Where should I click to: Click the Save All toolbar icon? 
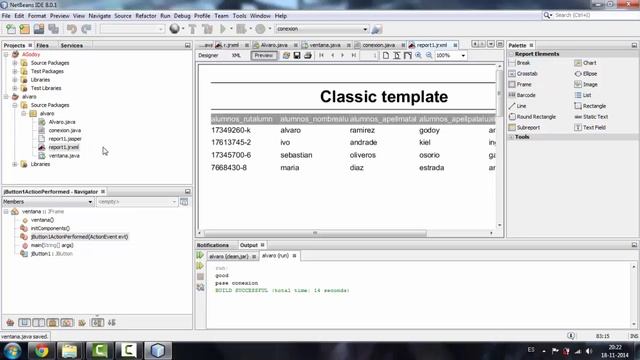tap(53, 29)
